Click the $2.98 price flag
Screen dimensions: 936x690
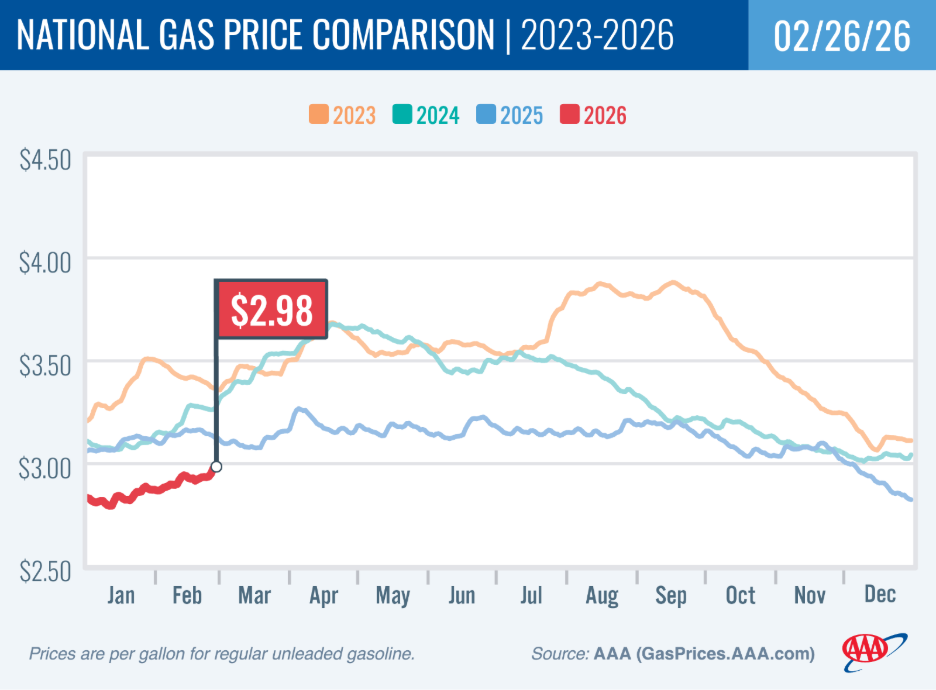[270, 309]
